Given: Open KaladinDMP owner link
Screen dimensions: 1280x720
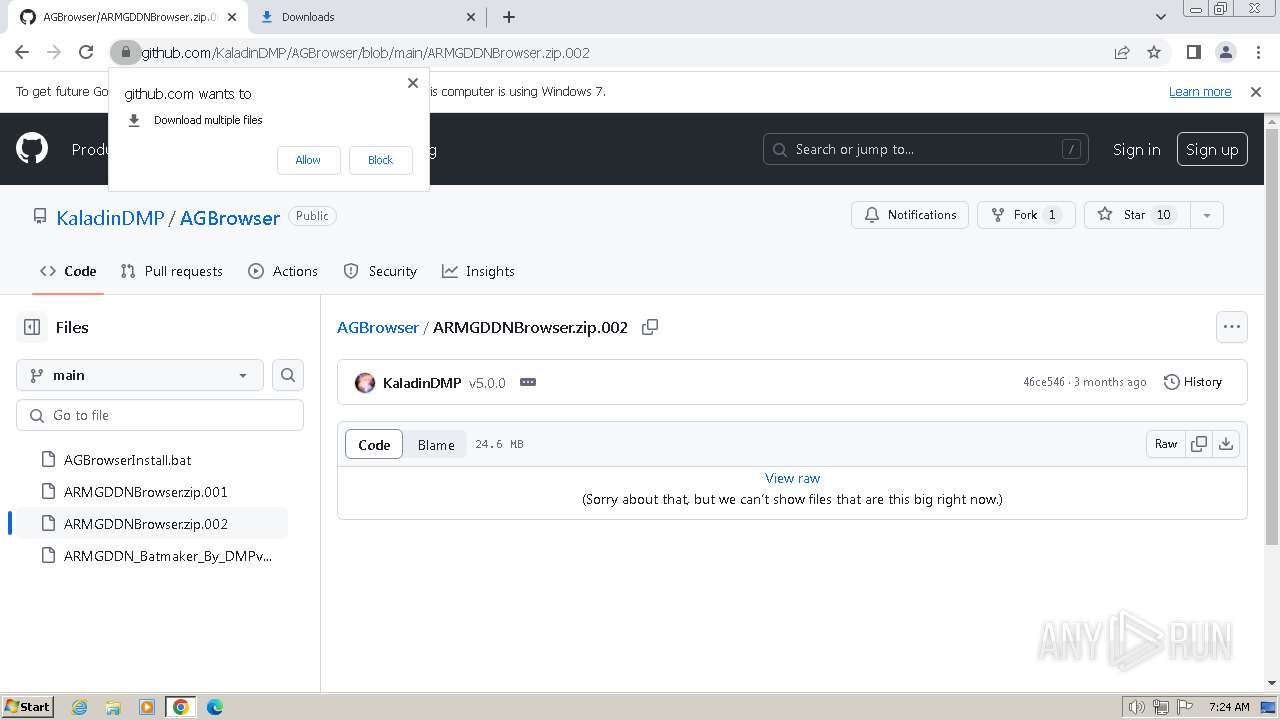Looking at the screenshot, I should (110, 218).
